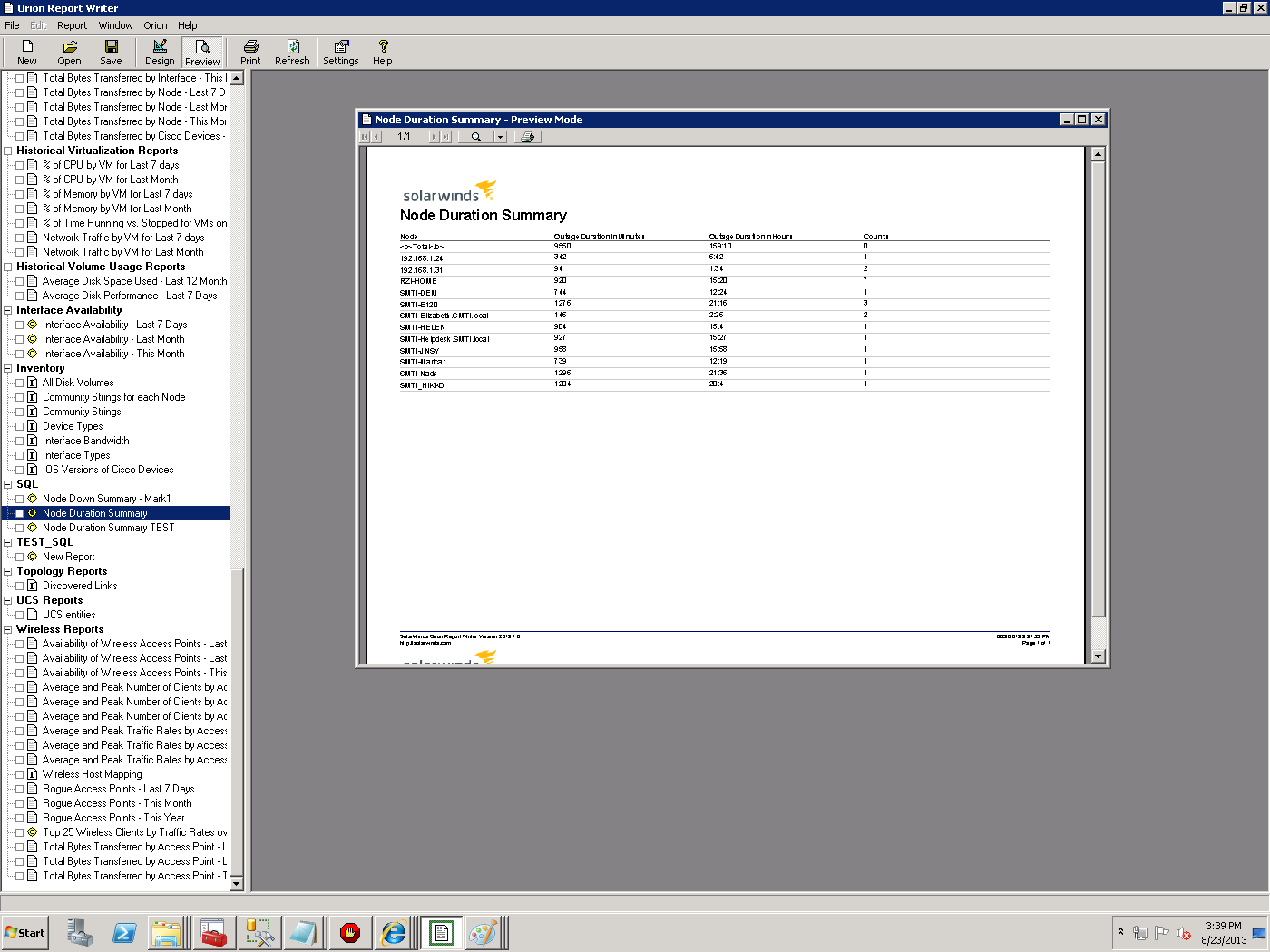
Task: Select Node Duration Summary TEST report
Action: point(108,528)
